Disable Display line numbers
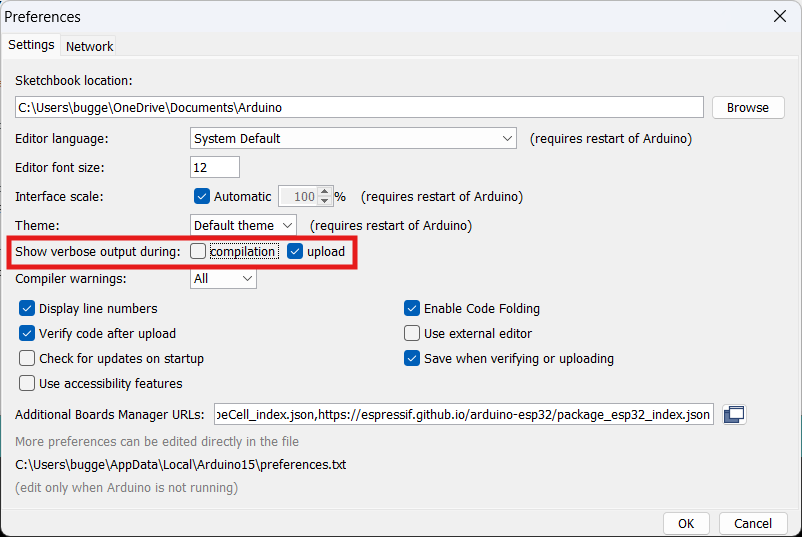This screenshot has height=537, width=802. coord(27,308)
